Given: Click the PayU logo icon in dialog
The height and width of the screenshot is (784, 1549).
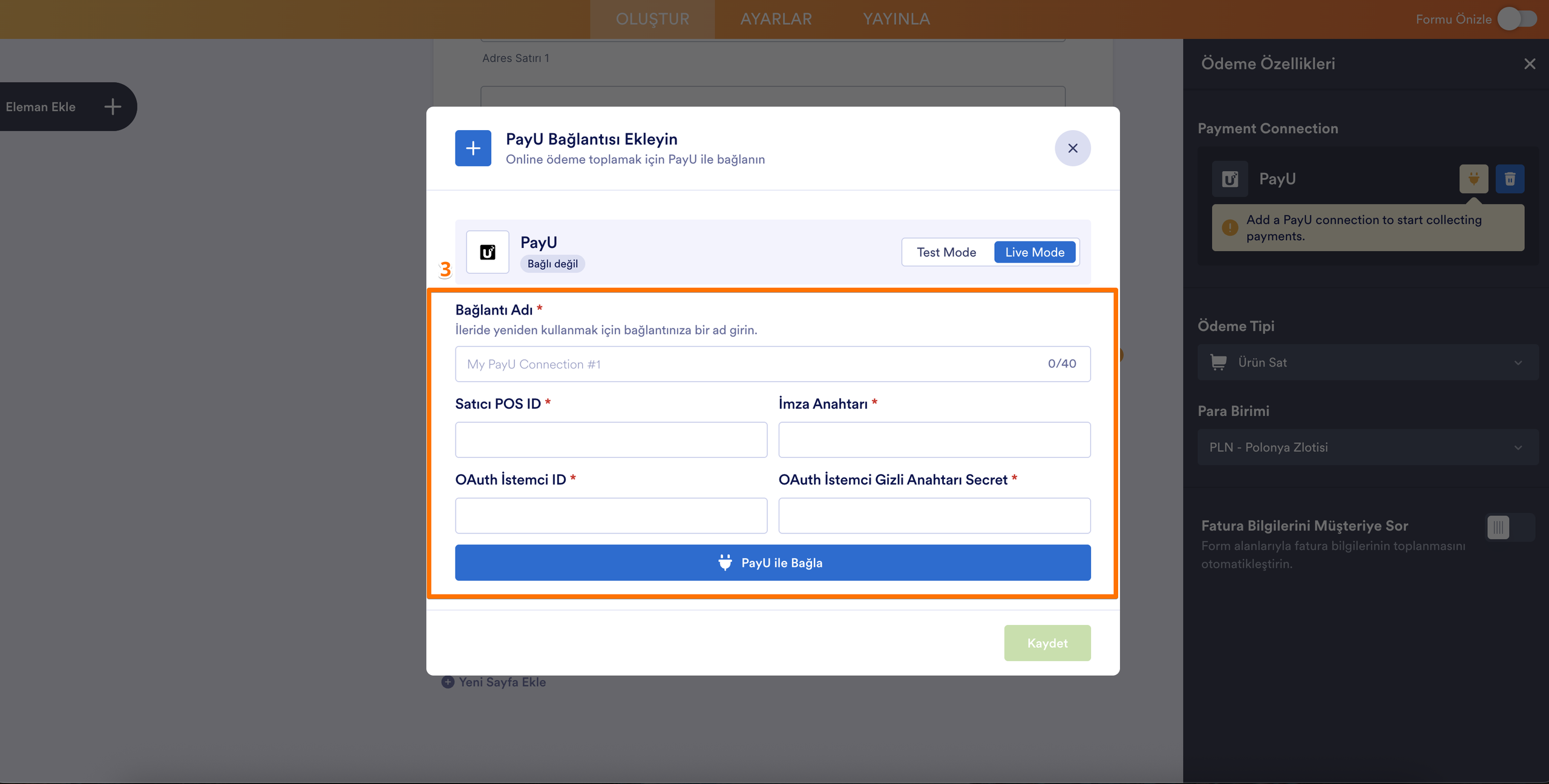Looking at the screenshot, I should click(x=488, y=252).
